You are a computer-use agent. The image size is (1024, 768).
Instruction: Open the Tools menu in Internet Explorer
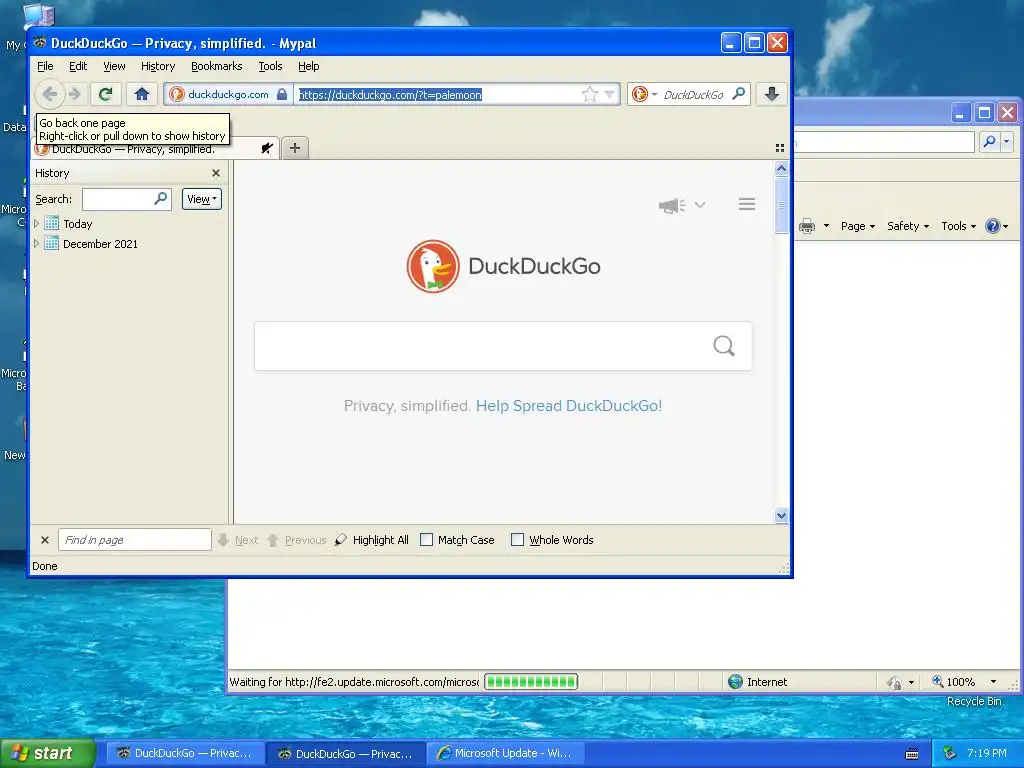(958, 226)
